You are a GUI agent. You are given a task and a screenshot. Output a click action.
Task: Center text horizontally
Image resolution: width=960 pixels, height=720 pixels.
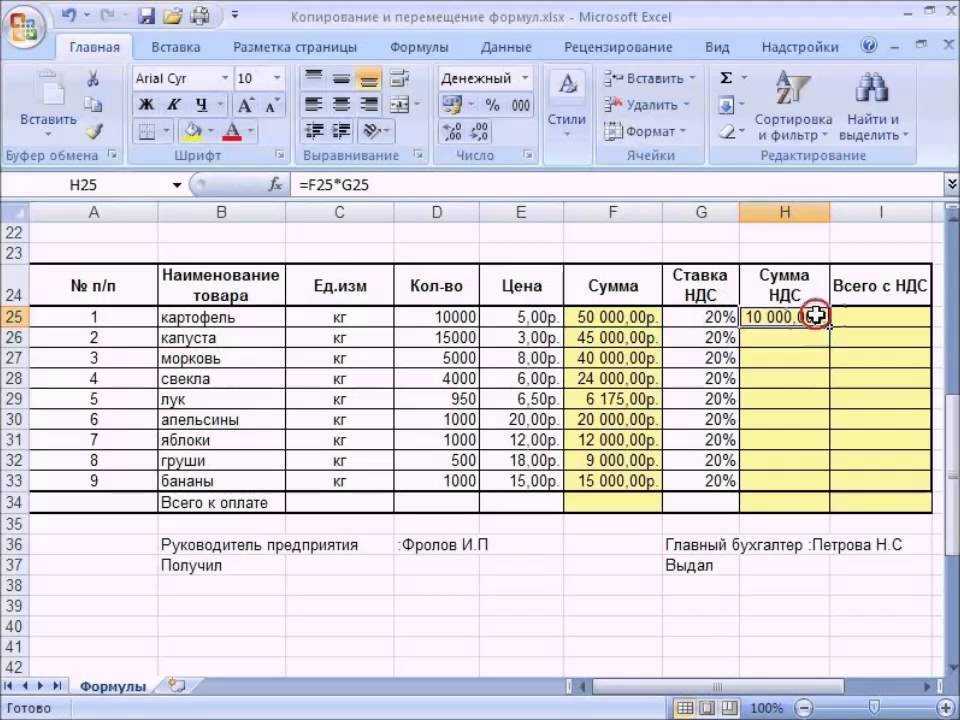pyautogui.click(x=341, y=105)
